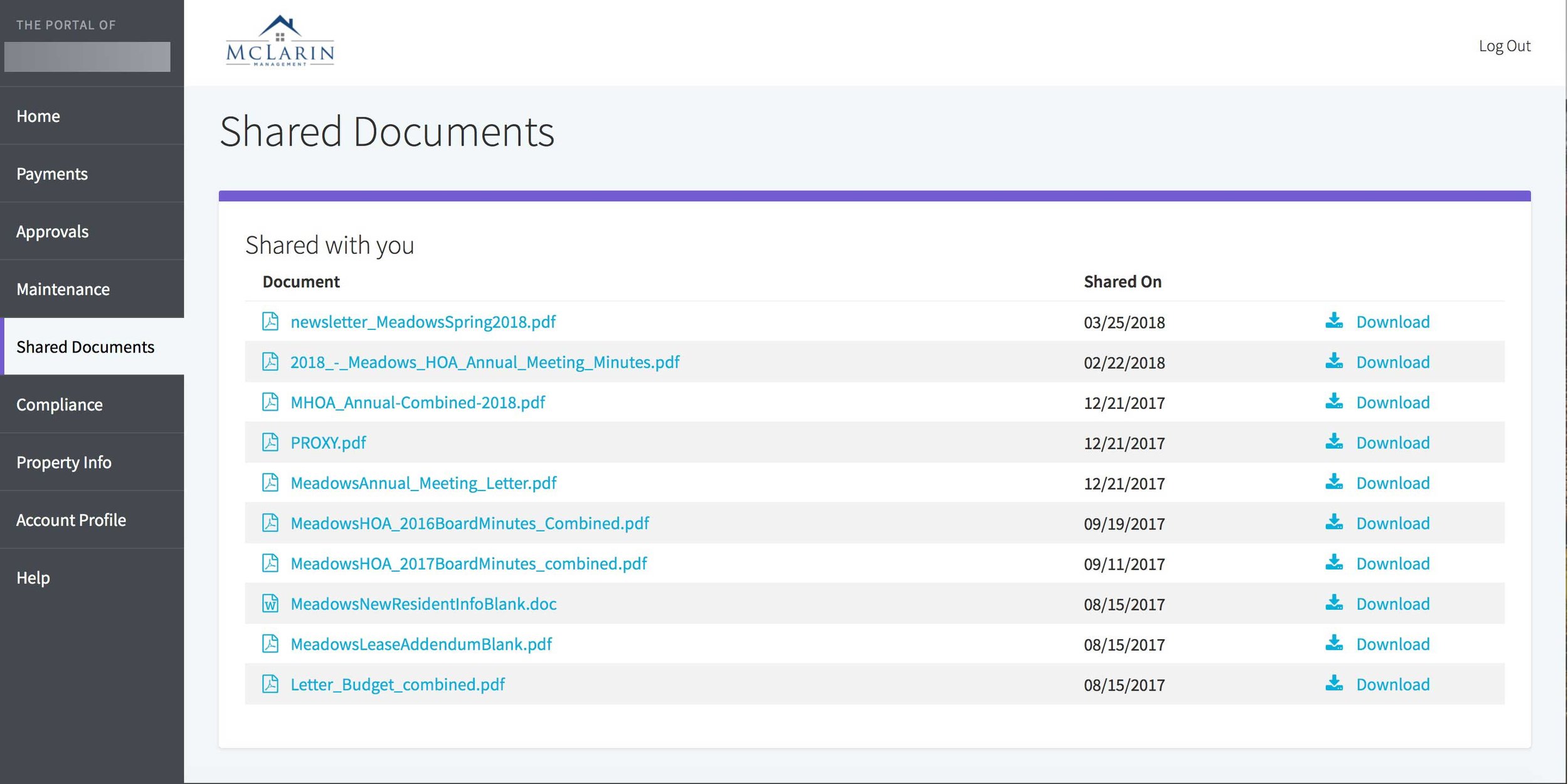Click download icon for MeadowsLeaseAddendumBlank.pdf row
Image resolution: width=1568 pixels, height=784 pixels.
tap(1334, 643)
